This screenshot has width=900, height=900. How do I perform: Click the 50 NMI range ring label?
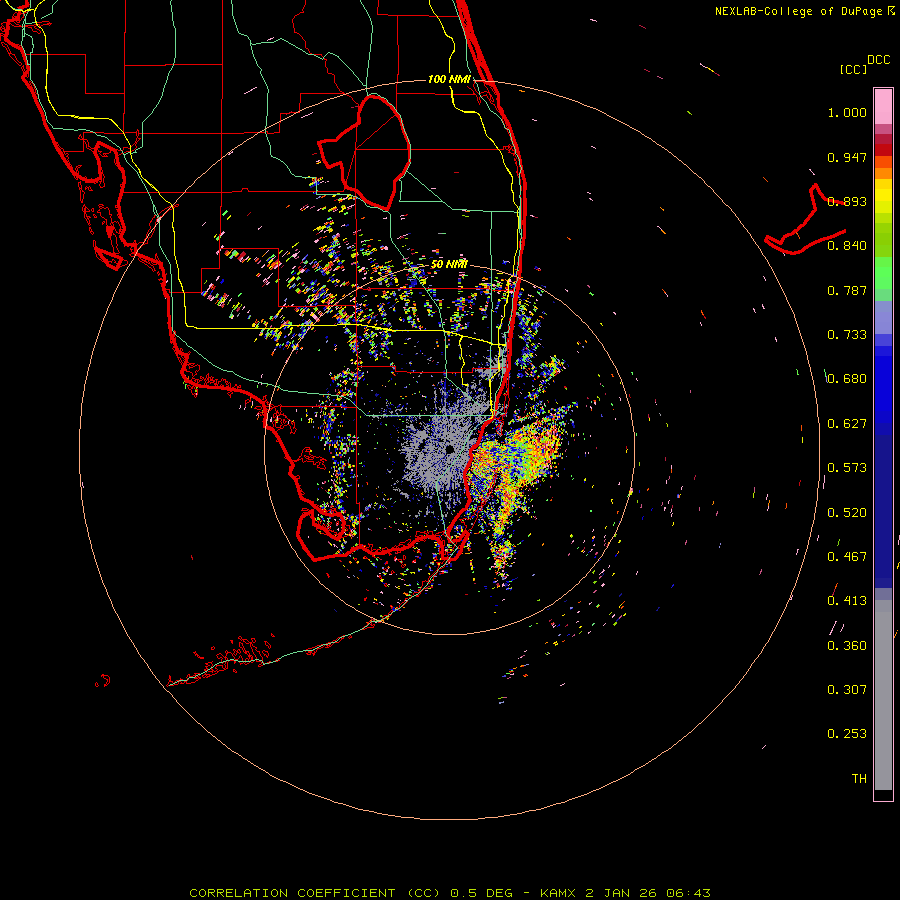tap(449, 264)
